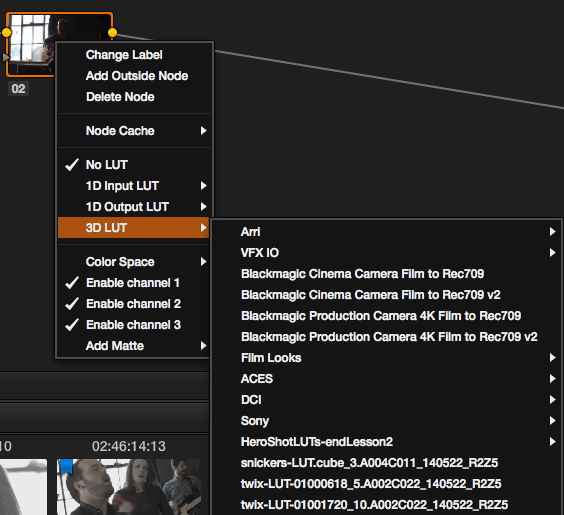The width and height of the screenshot is (564, 515).
Task: Expand the VFX IO LUT folder
Action: pyautogui.click(x=386, y=253)
